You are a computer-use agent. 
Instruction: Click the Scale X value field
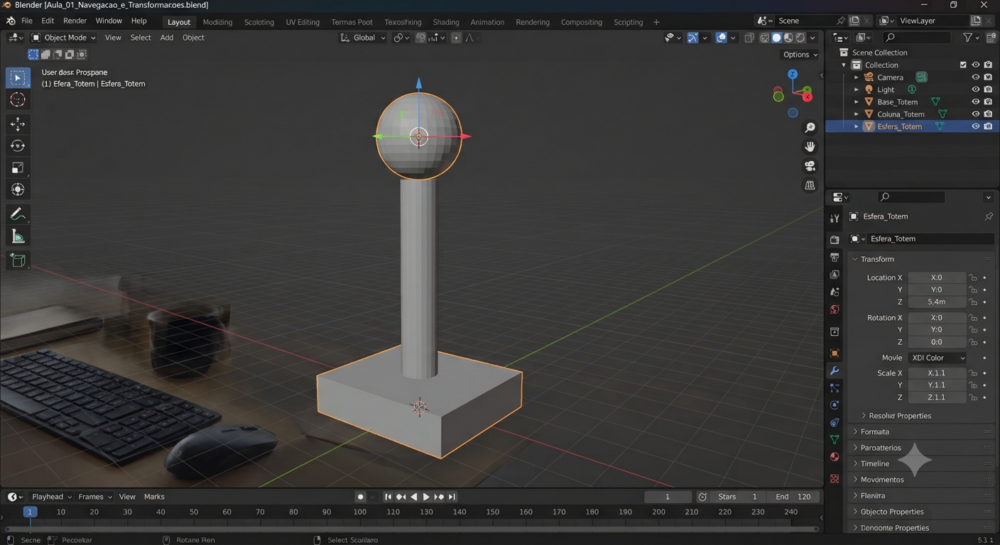(x=937, y=374)
